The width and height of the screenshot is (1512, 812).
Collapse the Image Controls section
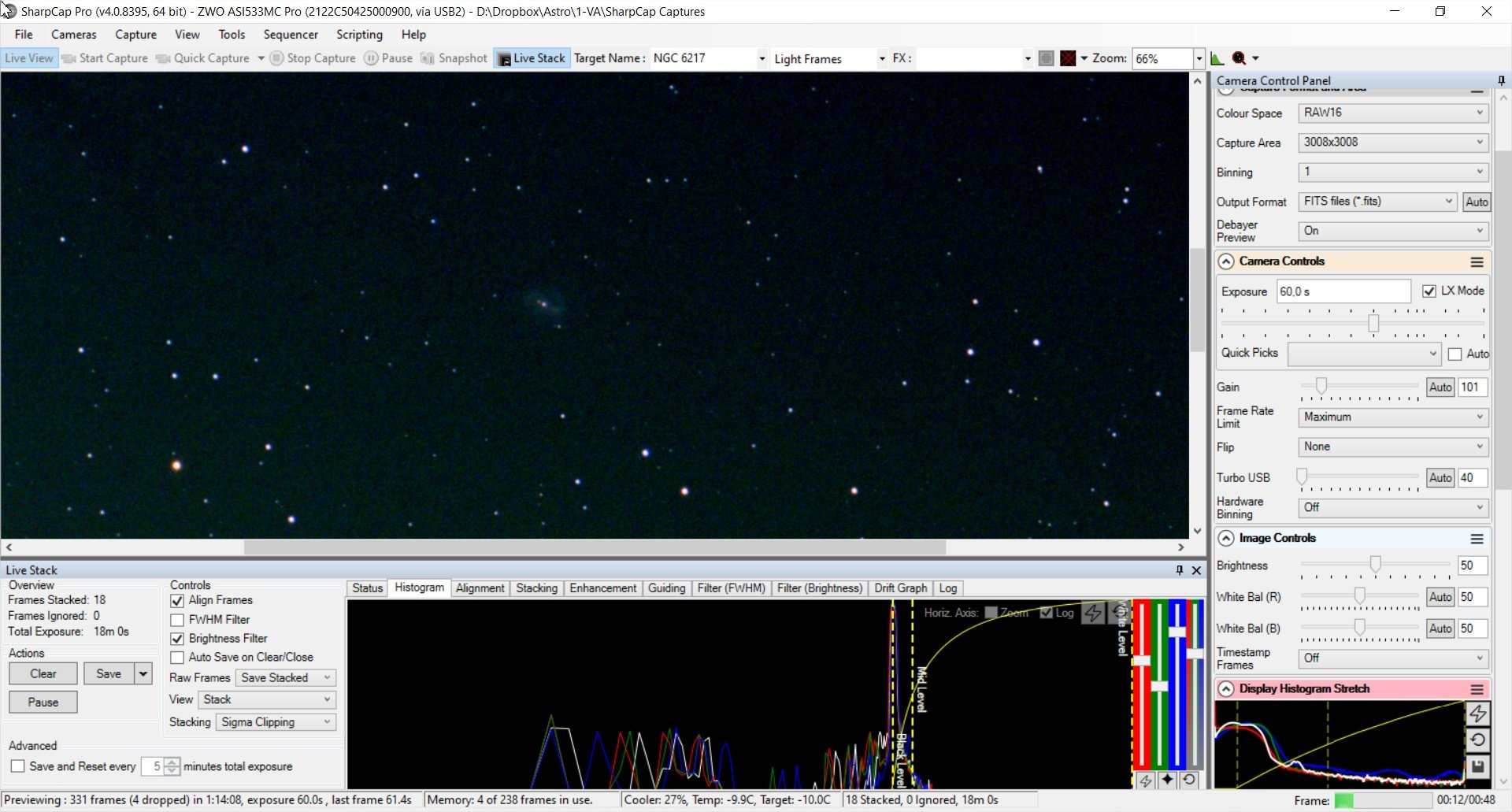(1226, 538)
